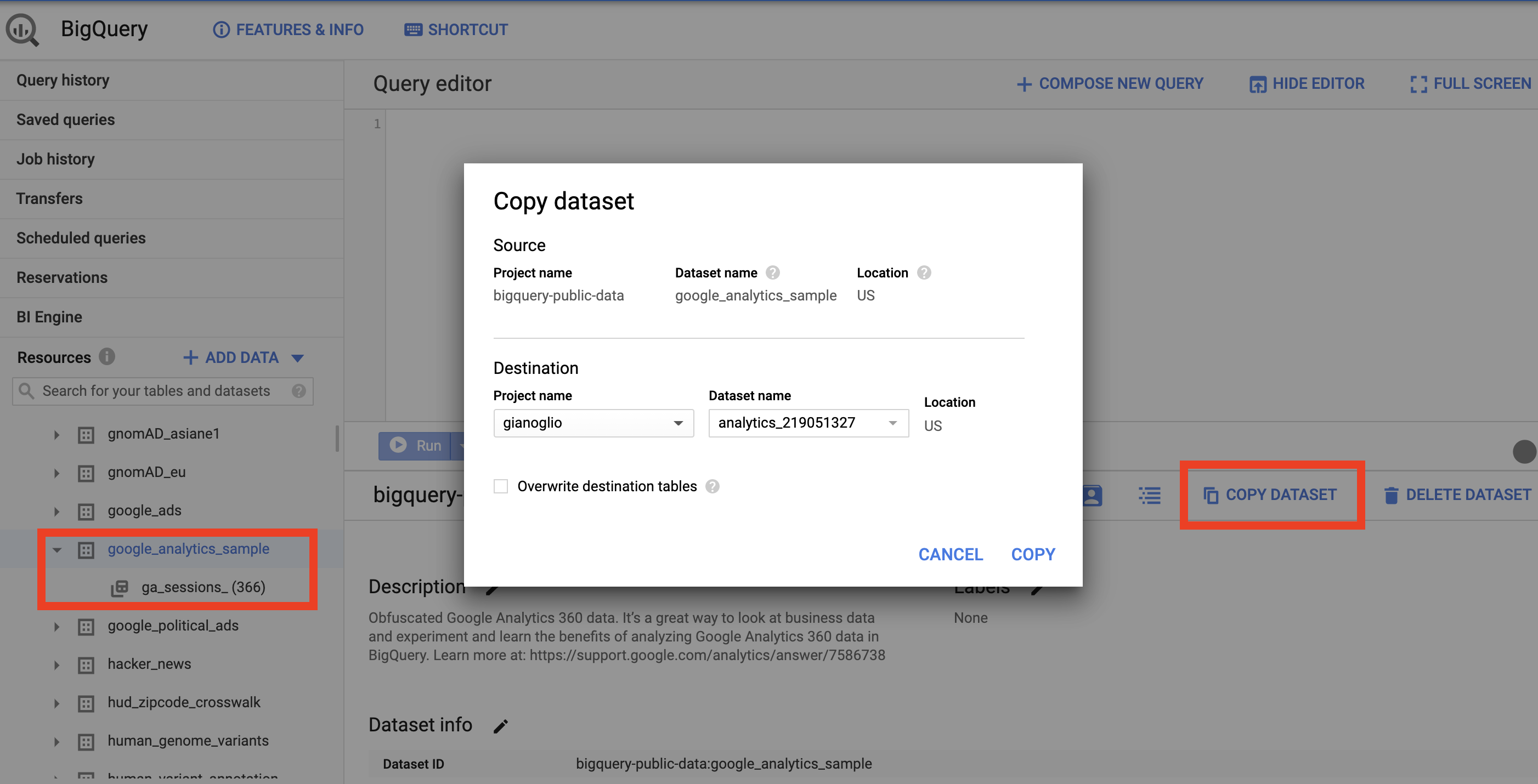The height and width of the screenshot is (784, 1538).
Task: Open the SHORTCUT keyboard link
Action: click(x=456, y=30)
